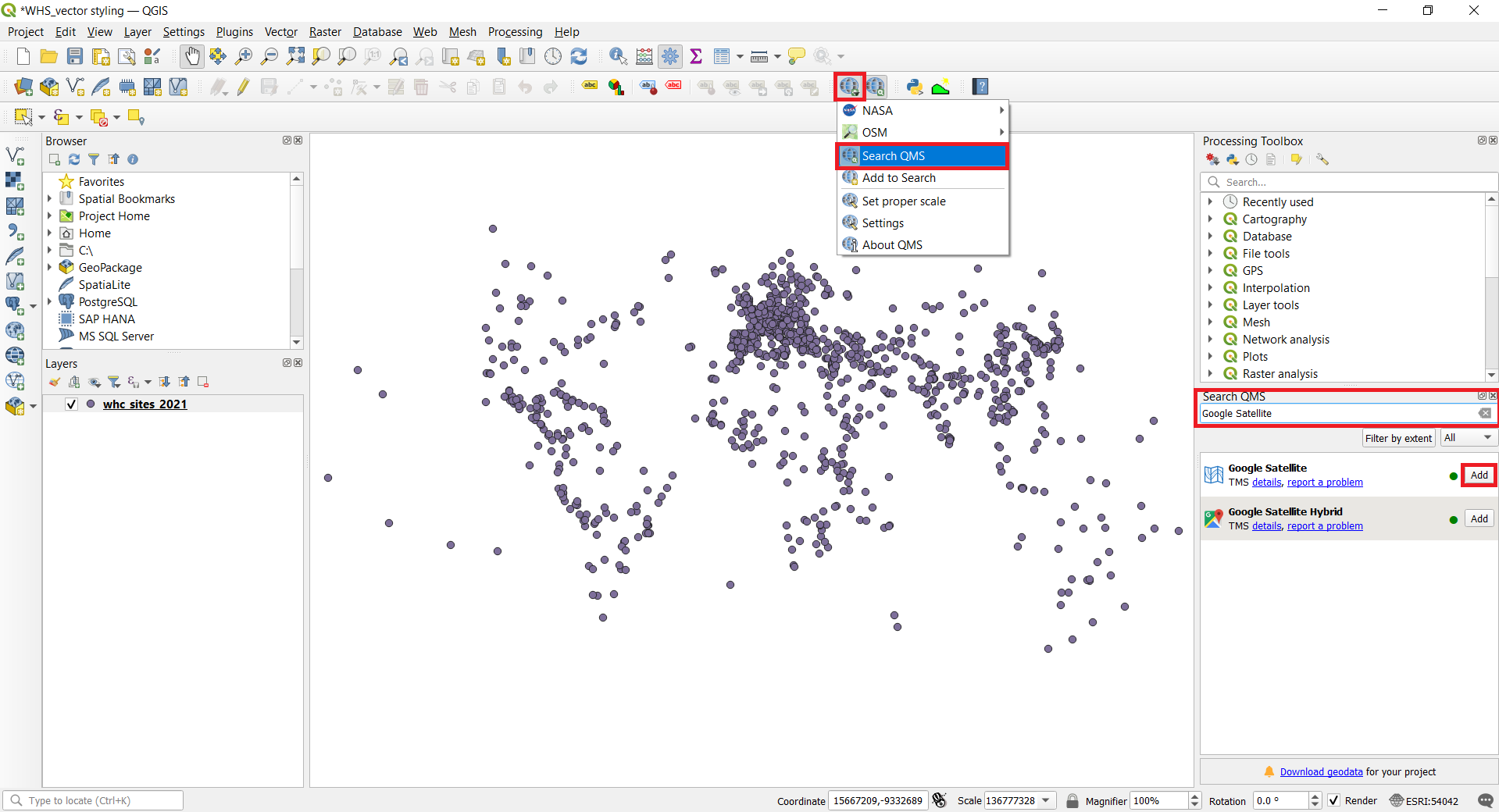Open the Open Project folder icon
The width and height of the screenshot is (1499, 812).
(x=48, y=56)
